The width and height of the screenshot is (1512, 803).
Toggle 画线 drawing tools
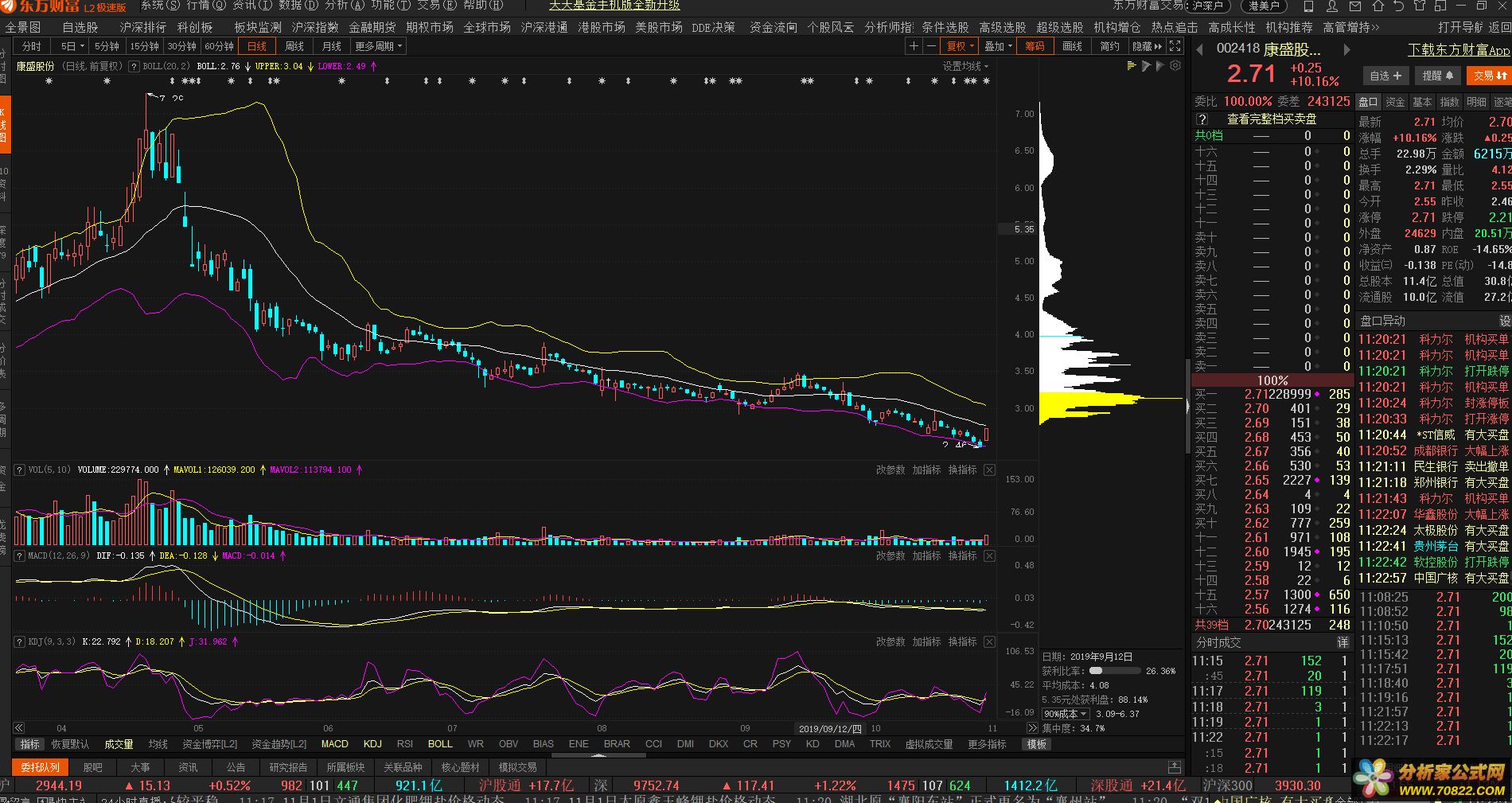1073,46
